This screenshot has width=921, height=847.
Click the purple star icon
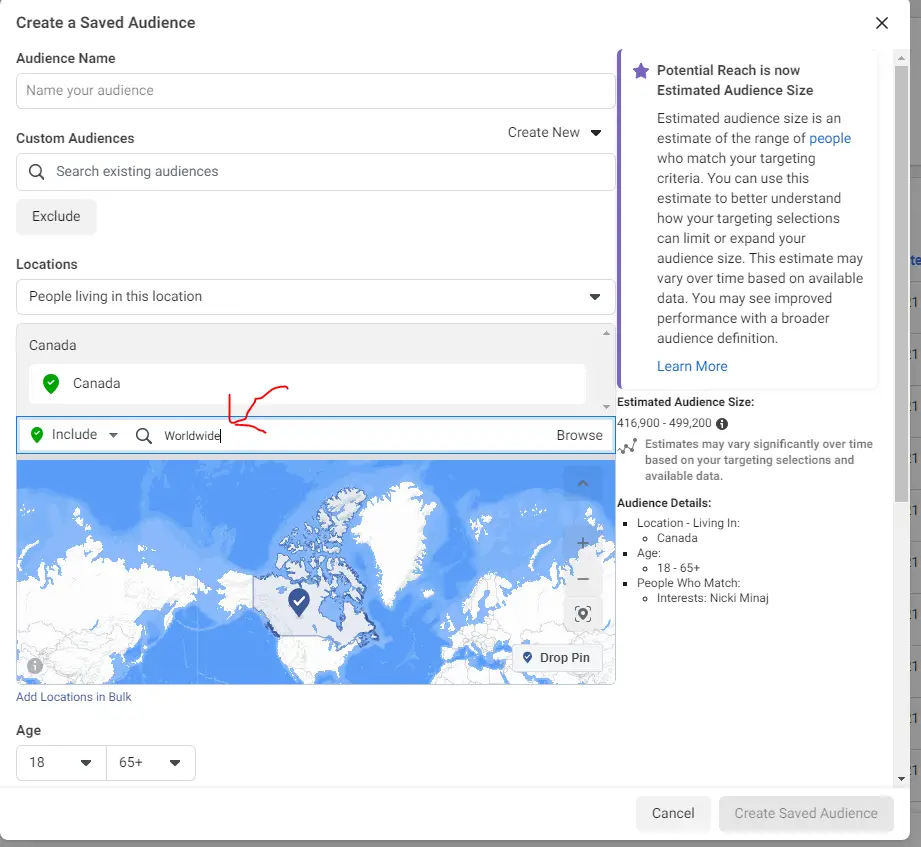click(641, 71)
